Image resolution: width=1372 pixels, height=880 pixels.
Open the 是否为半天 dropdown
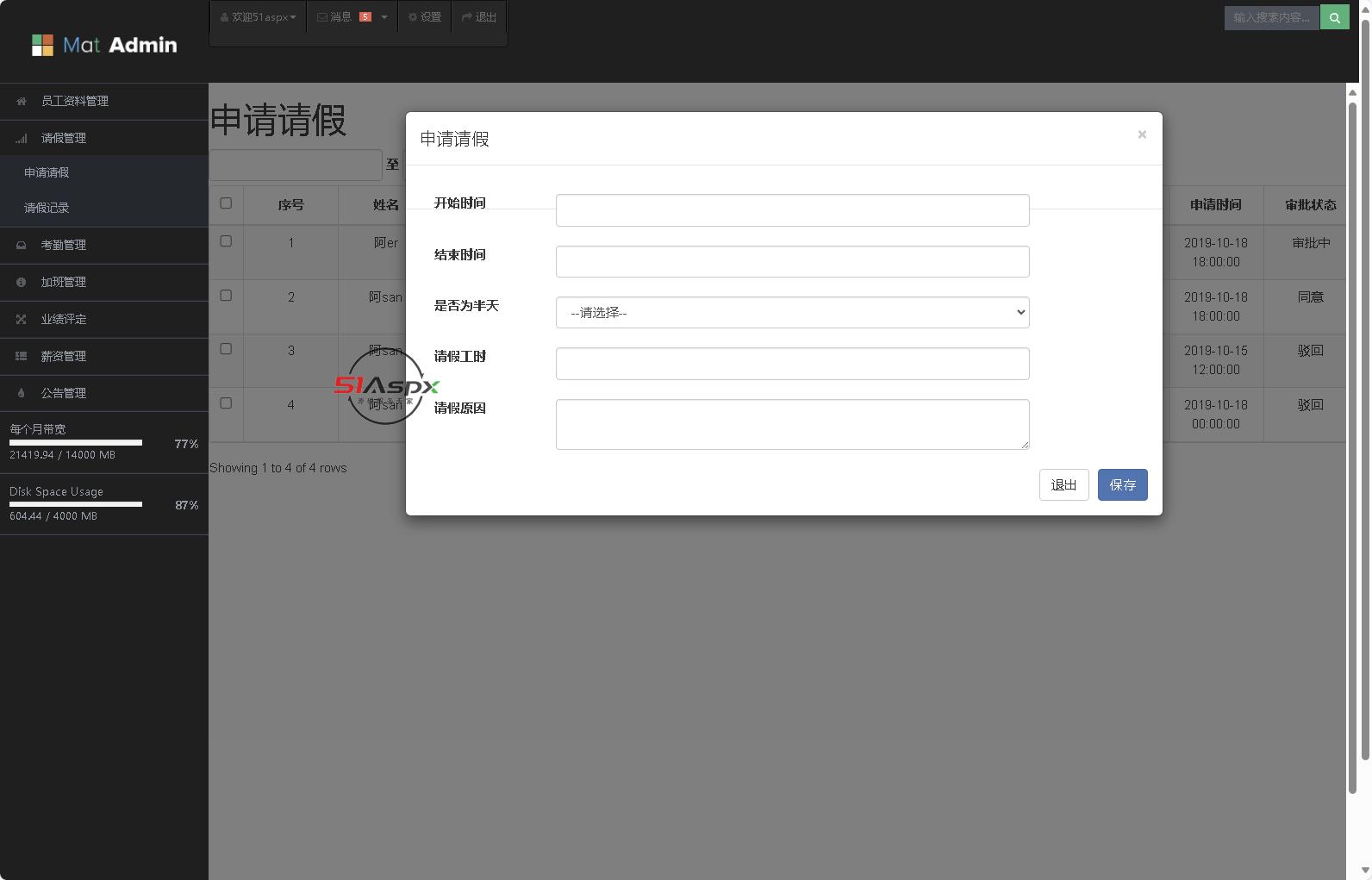click(x=792, y=313)
